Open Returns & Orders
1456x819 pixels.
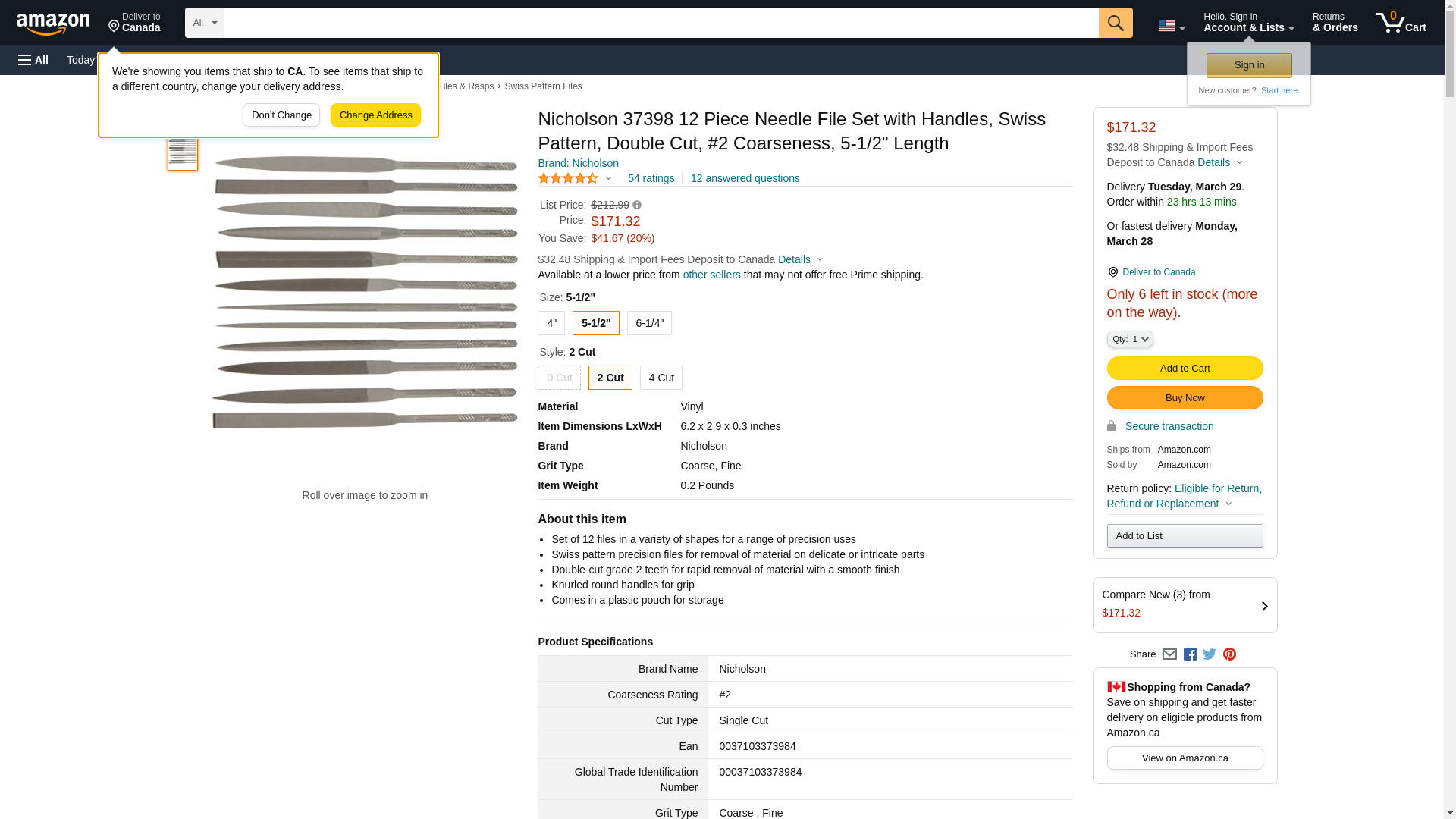click(1335, 23)
